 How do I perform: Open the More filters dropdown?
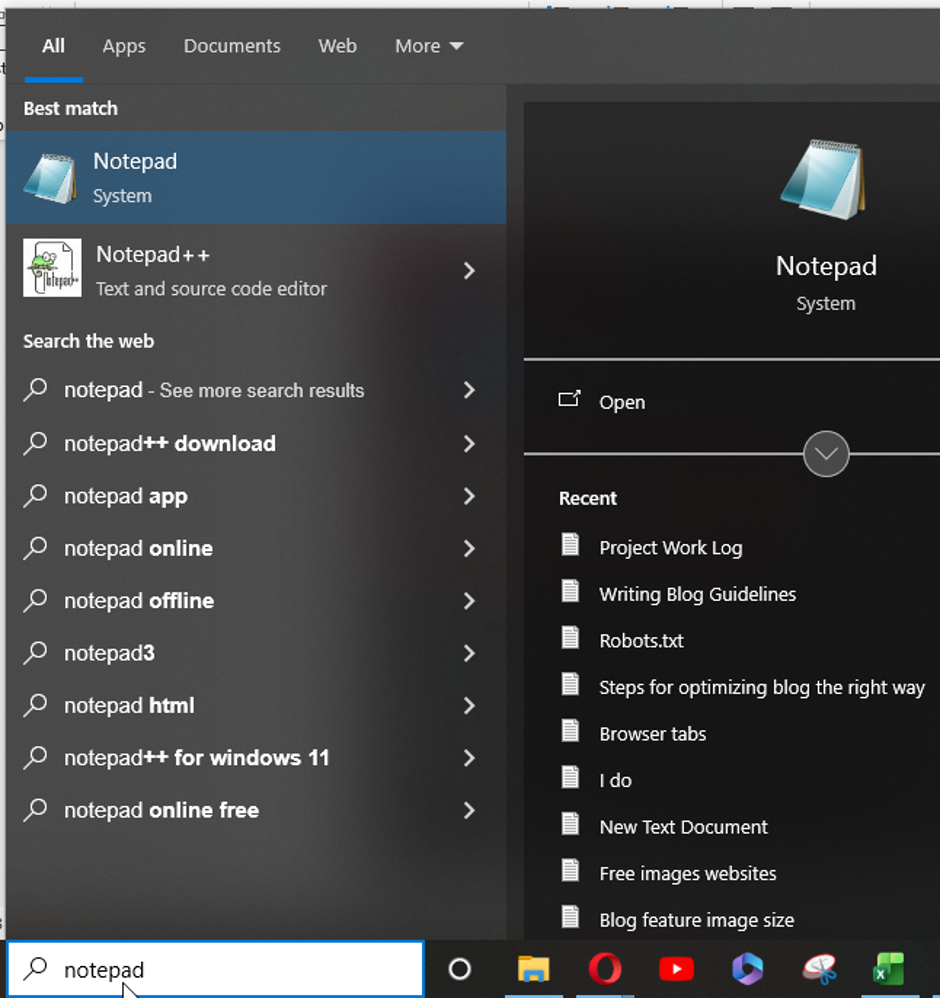point(429,46)
